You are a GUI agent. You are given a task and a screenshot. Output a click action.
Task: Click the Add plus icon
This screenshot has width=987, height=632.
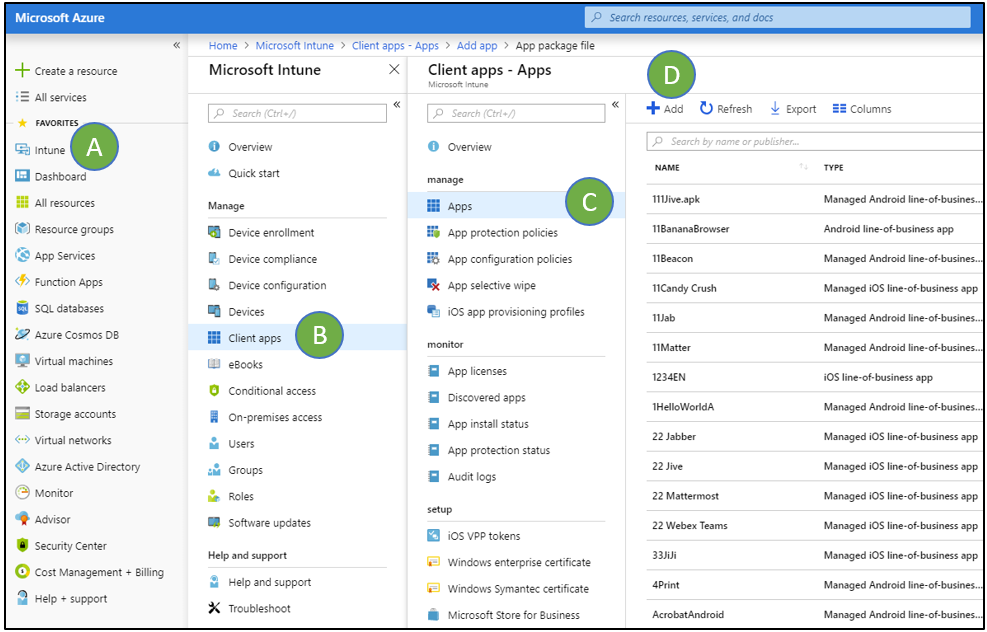pyautogui.click(x=653, y=109)
